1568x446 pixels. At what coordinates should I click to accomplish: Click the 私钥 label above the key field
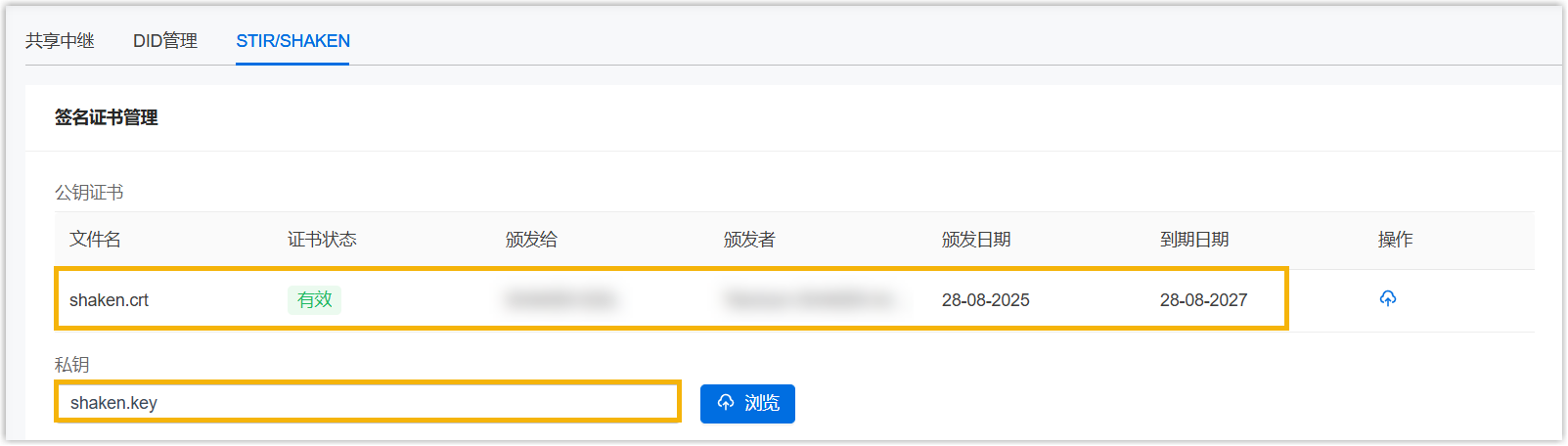coord(71,365)
